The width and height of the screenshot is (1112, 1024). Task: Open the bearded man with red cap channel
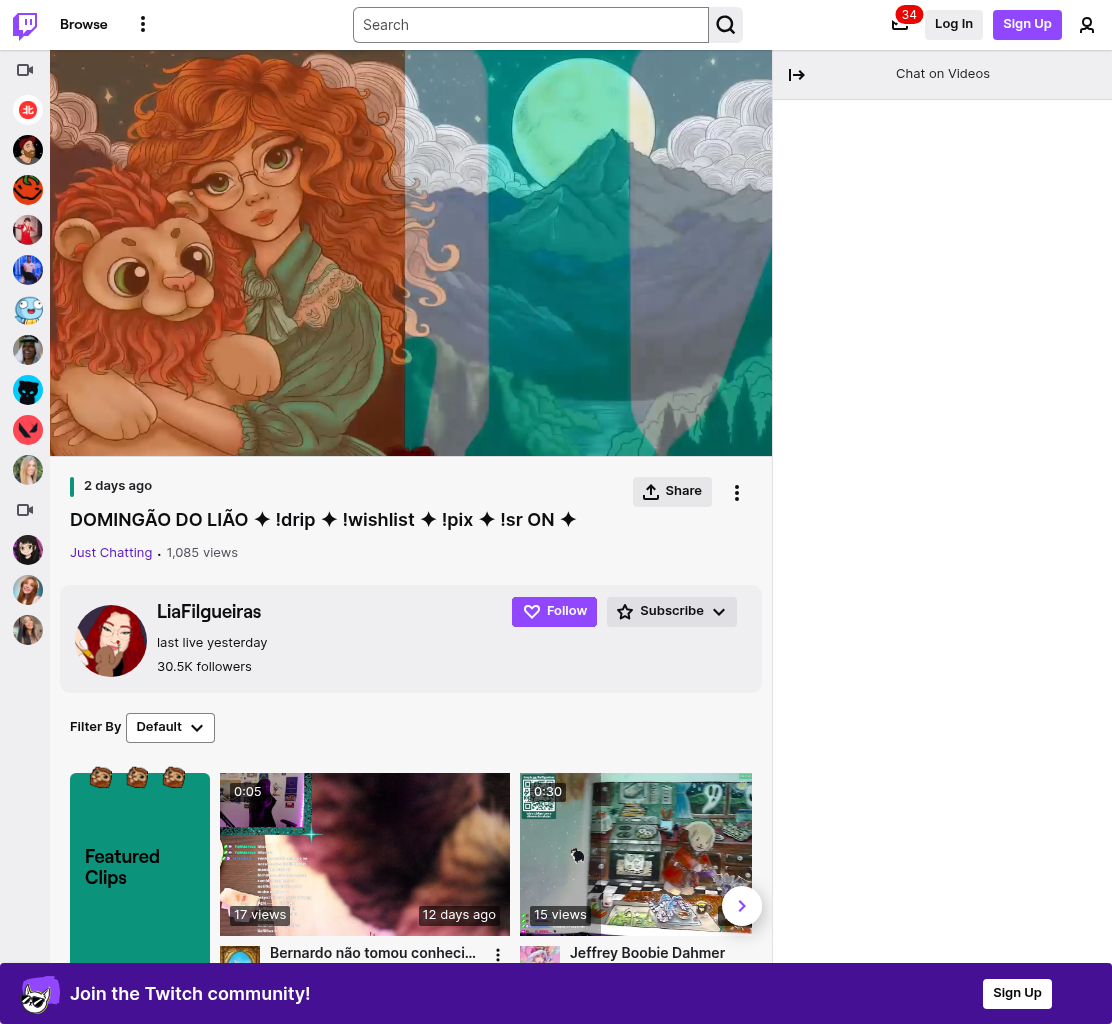(28, 150)
